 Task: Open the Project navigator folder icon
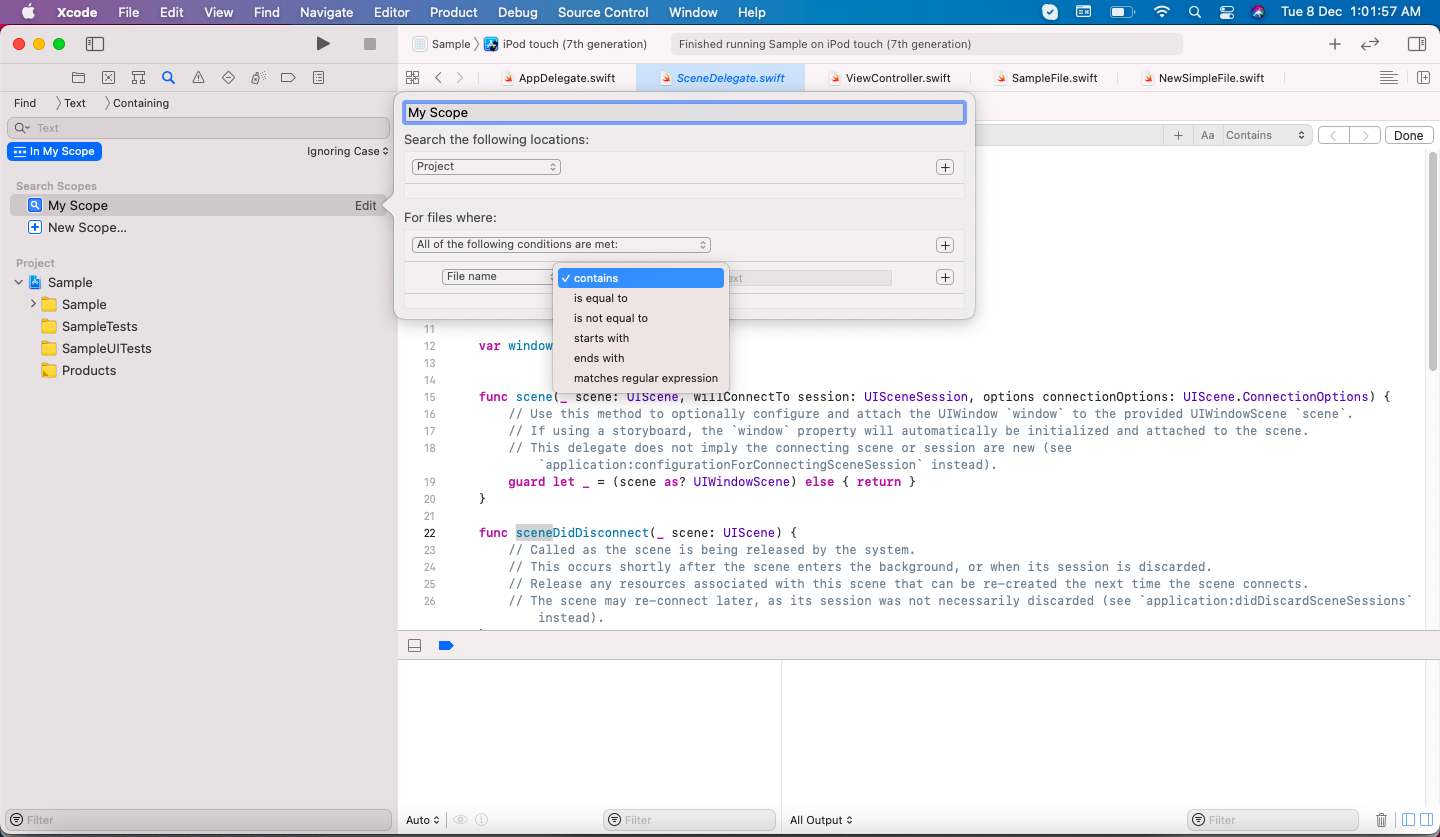(79, 78)
